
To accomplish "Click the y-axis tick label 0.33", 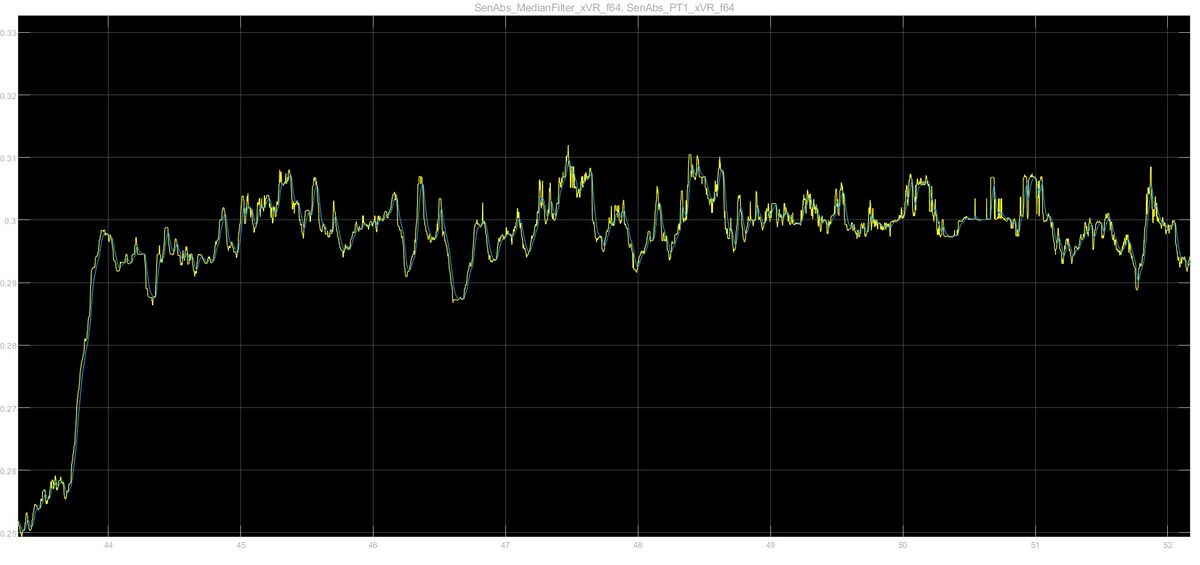I will coord(9,33).
